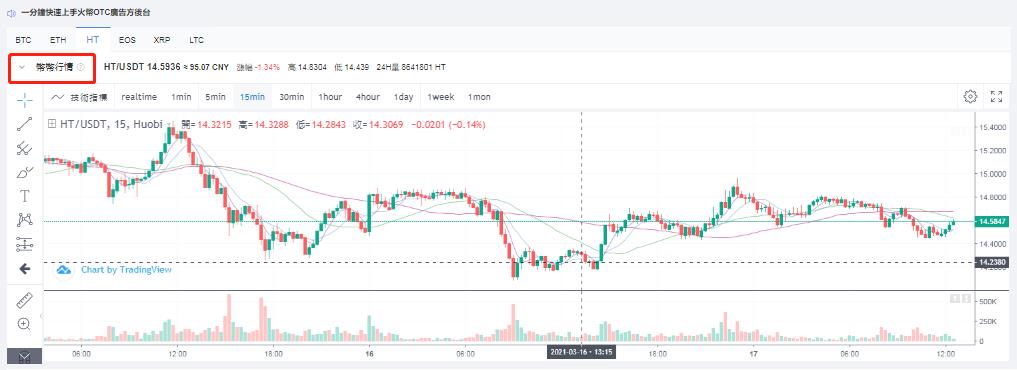
Task: Switch to the XRP tab
Action: (x=162, y=40)
